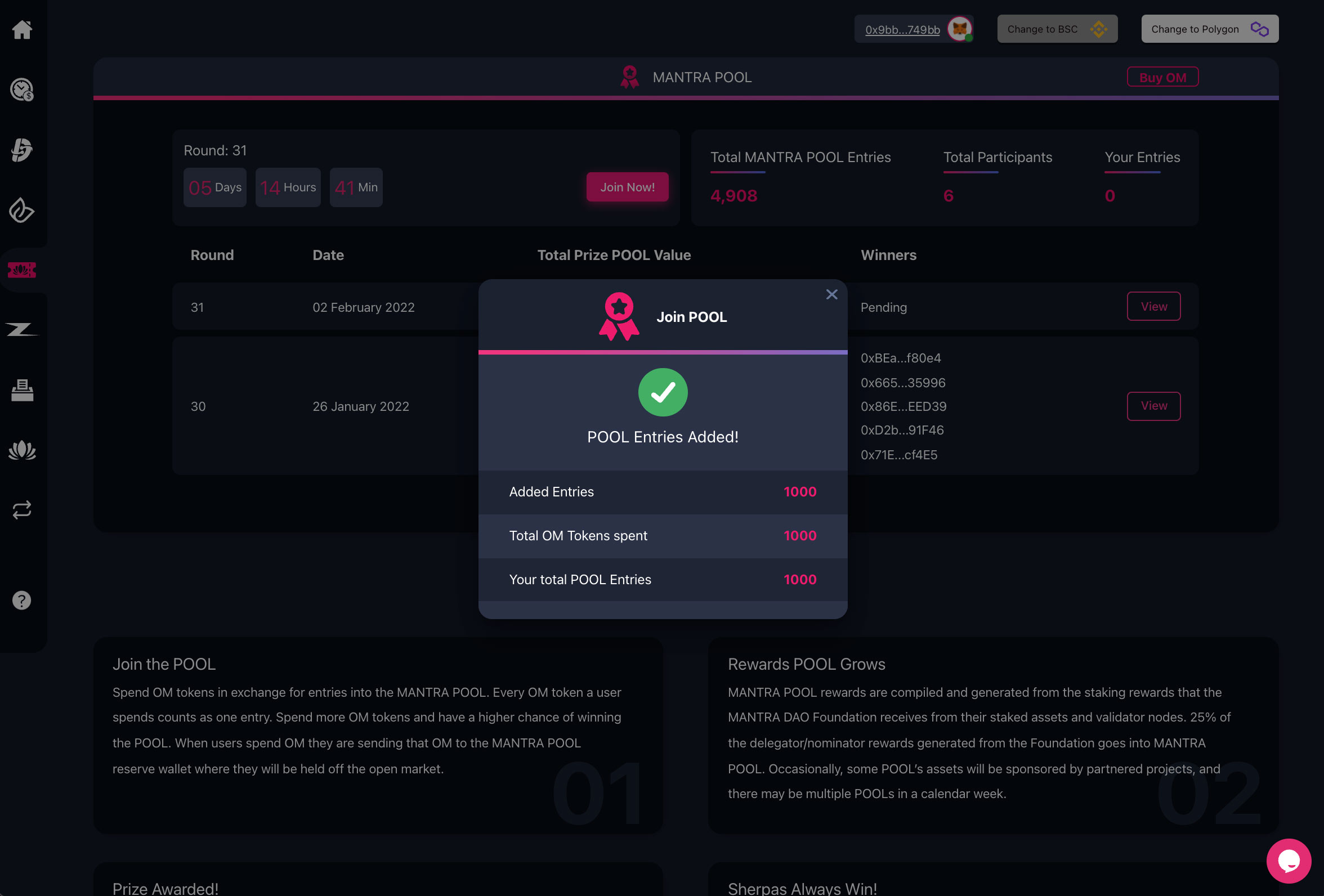Viewport: 1324px width, 896px height.
Task: Click the Winners column header
Action: click(x=889, y=255)
